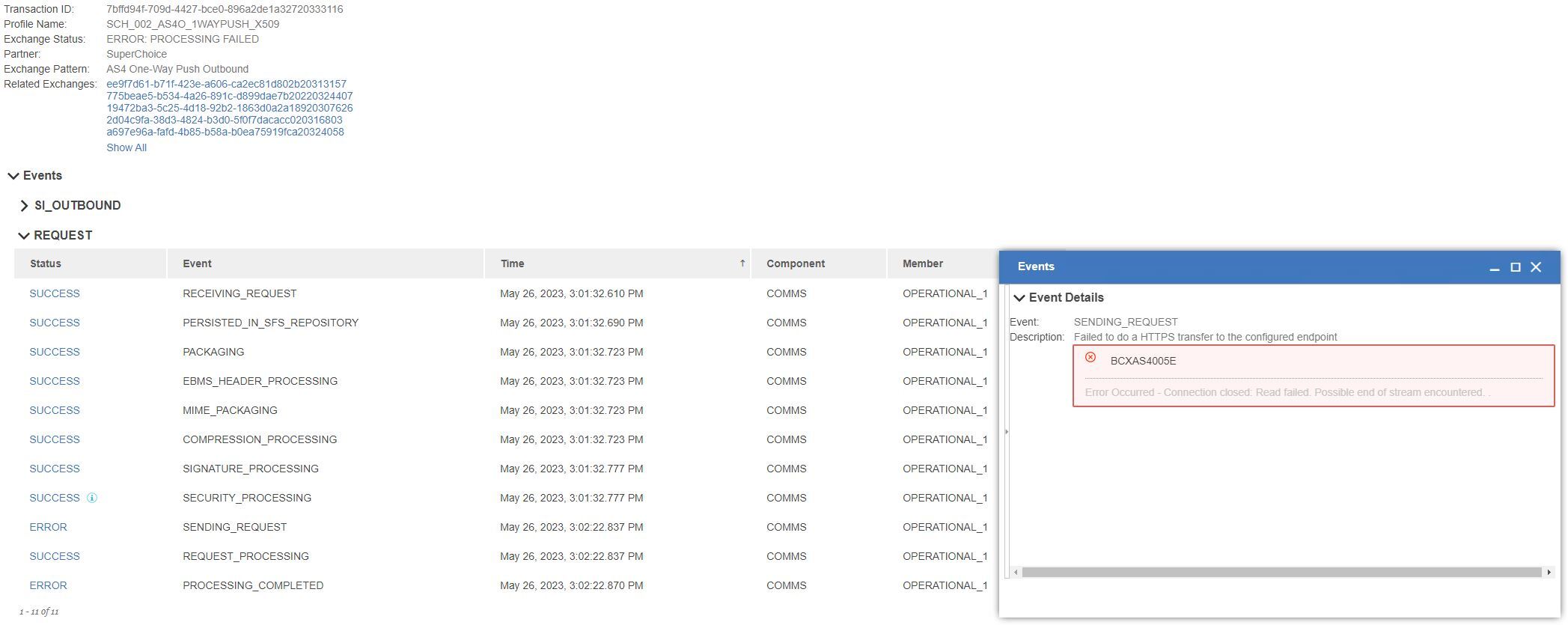Collapse the Event Details section
Image resolution: width=1568 pixels, height=625 pixels.
(x=1019, y=298)
